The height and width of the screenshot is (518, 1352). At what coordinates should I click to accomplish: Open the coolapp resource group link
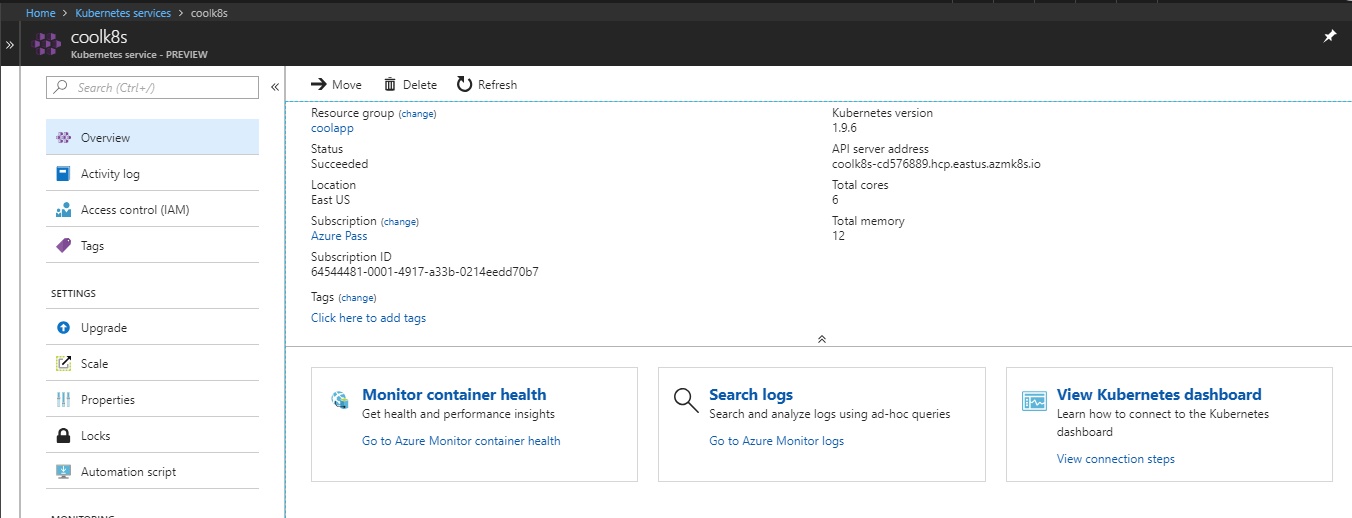tap(332, 128)
